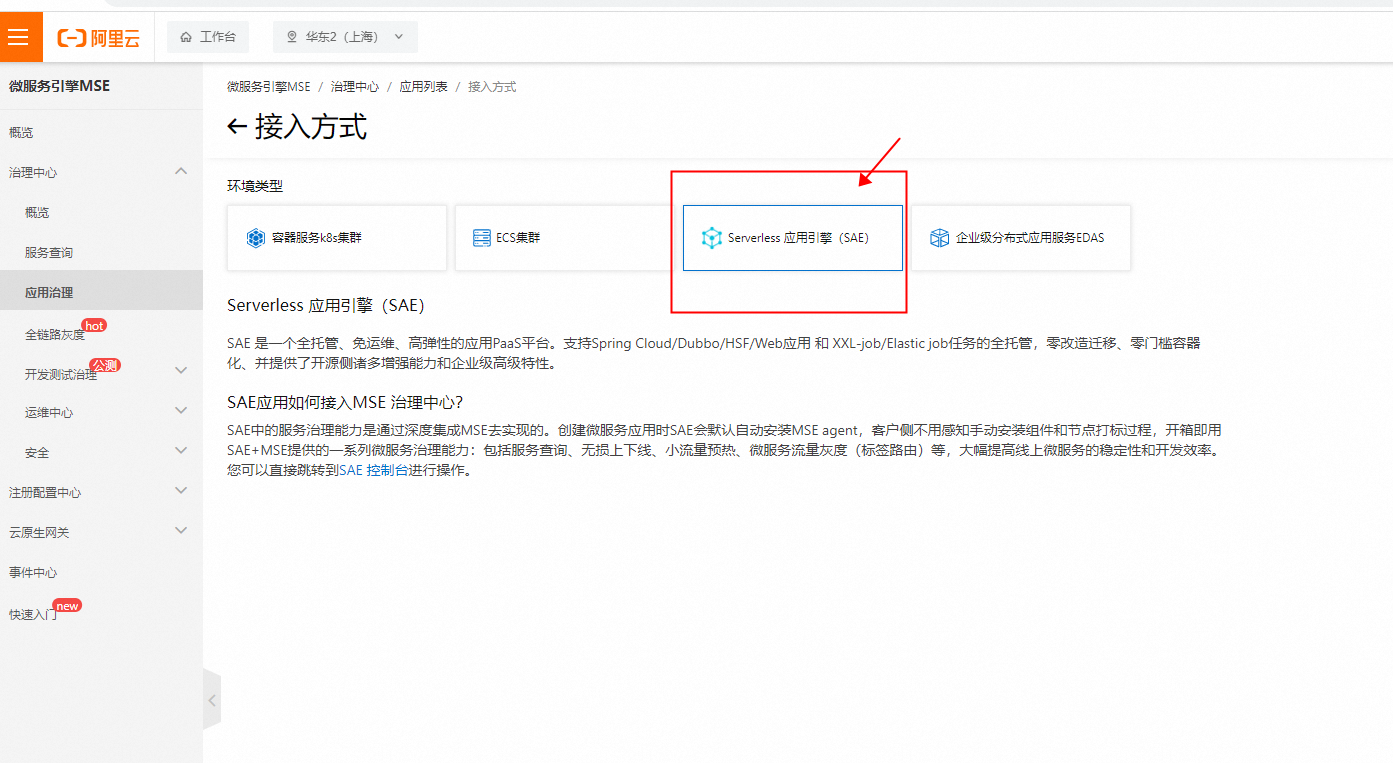
Task: Select 应用治理 in sidebar
Action: pyautogui.click(x=101, y=292)
